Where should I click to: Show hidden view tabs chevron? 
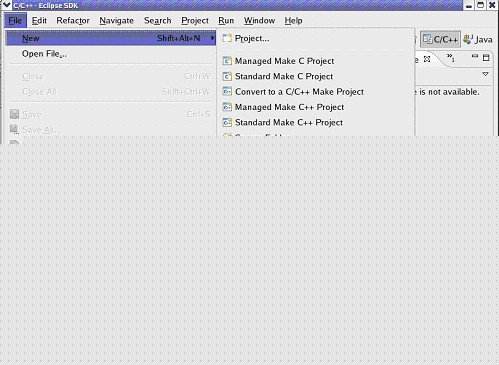[x=451, y=57]
